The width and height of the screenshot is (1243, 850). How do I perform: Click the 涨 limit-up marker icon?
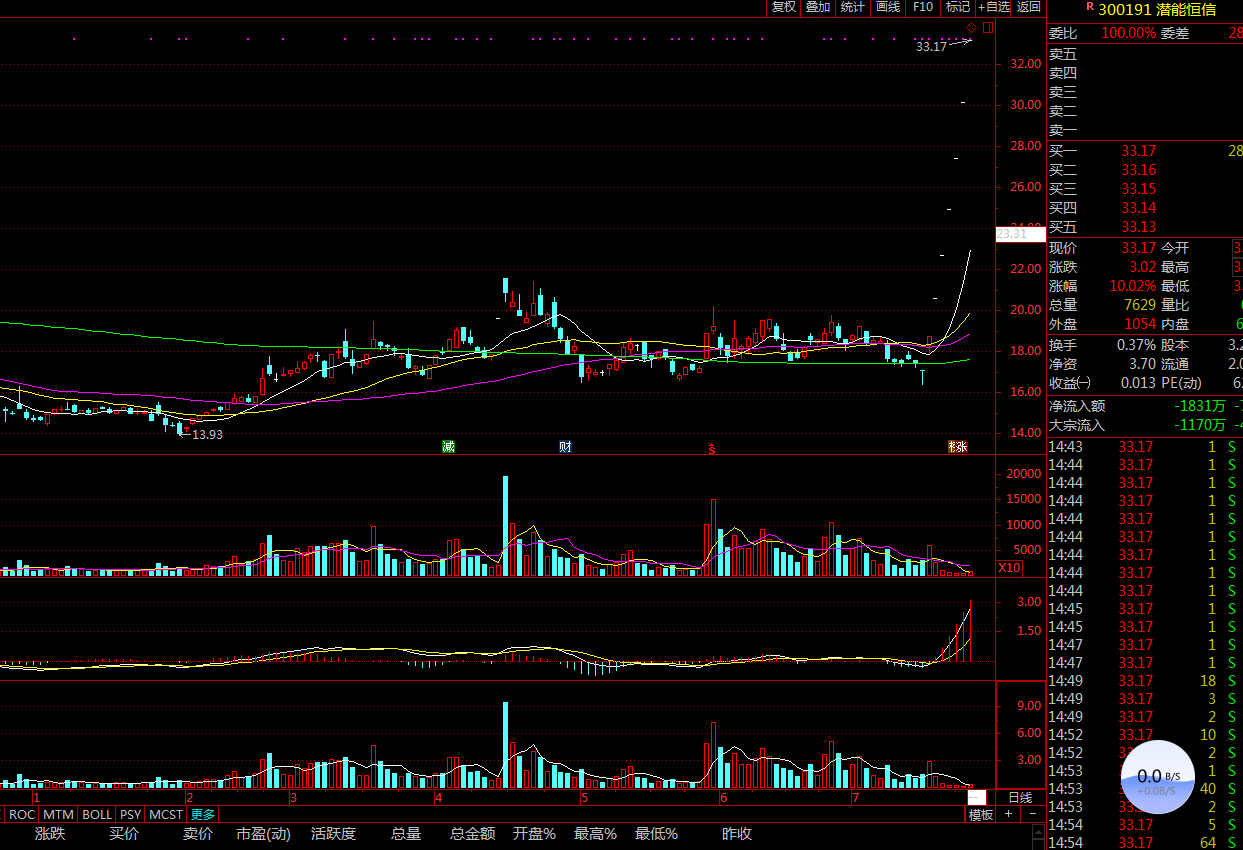coord(958,446)
